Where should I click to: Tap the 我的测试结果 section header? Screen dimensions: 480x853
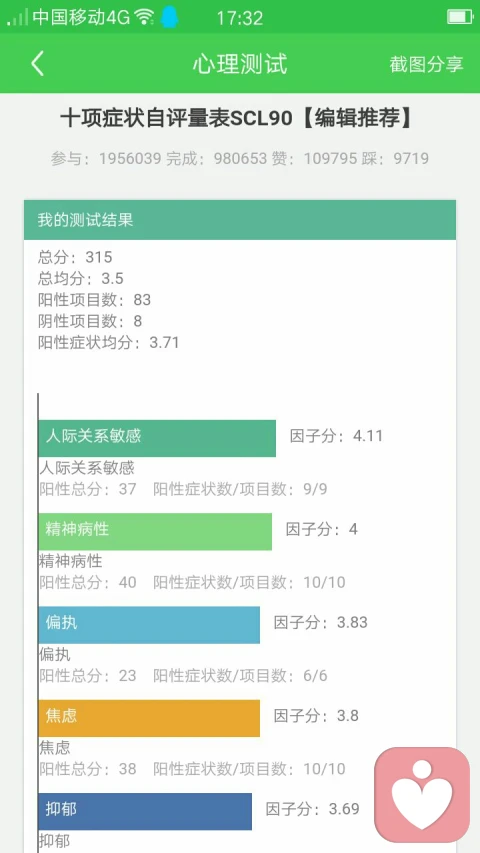239,220
